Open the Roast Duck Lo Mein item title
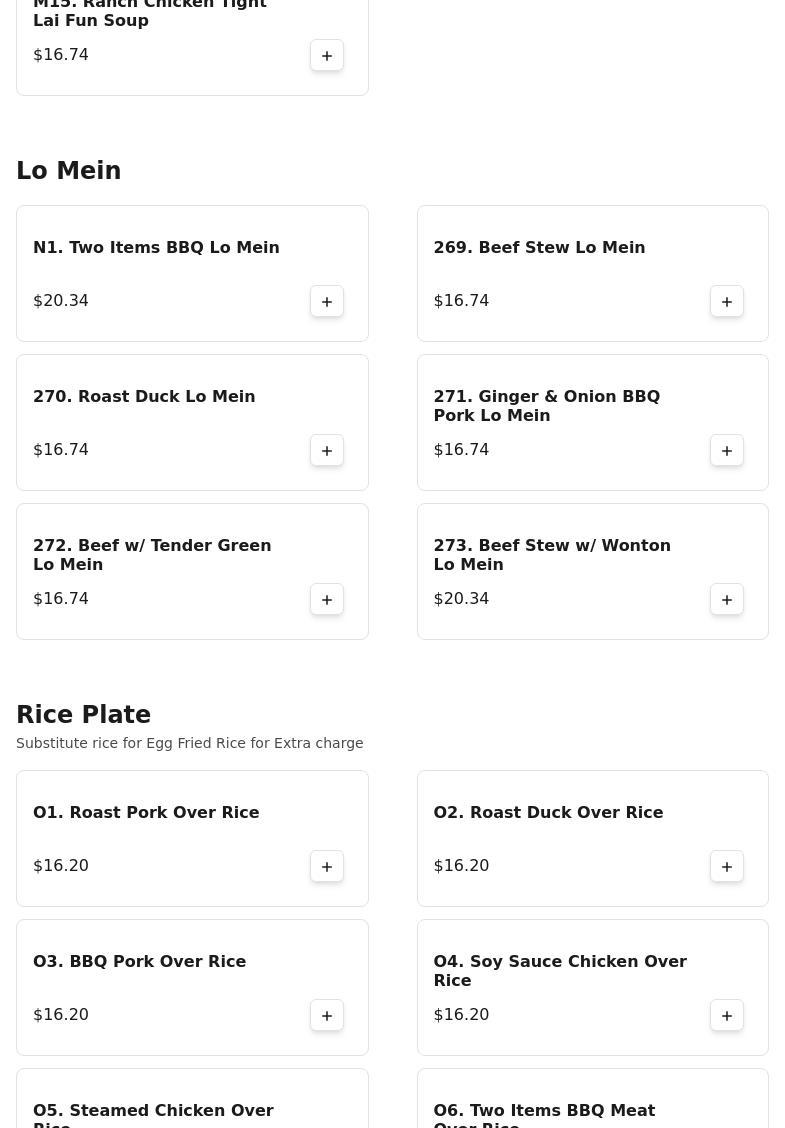The height and width of the screenshot is (1128, 785). (144, 397)
